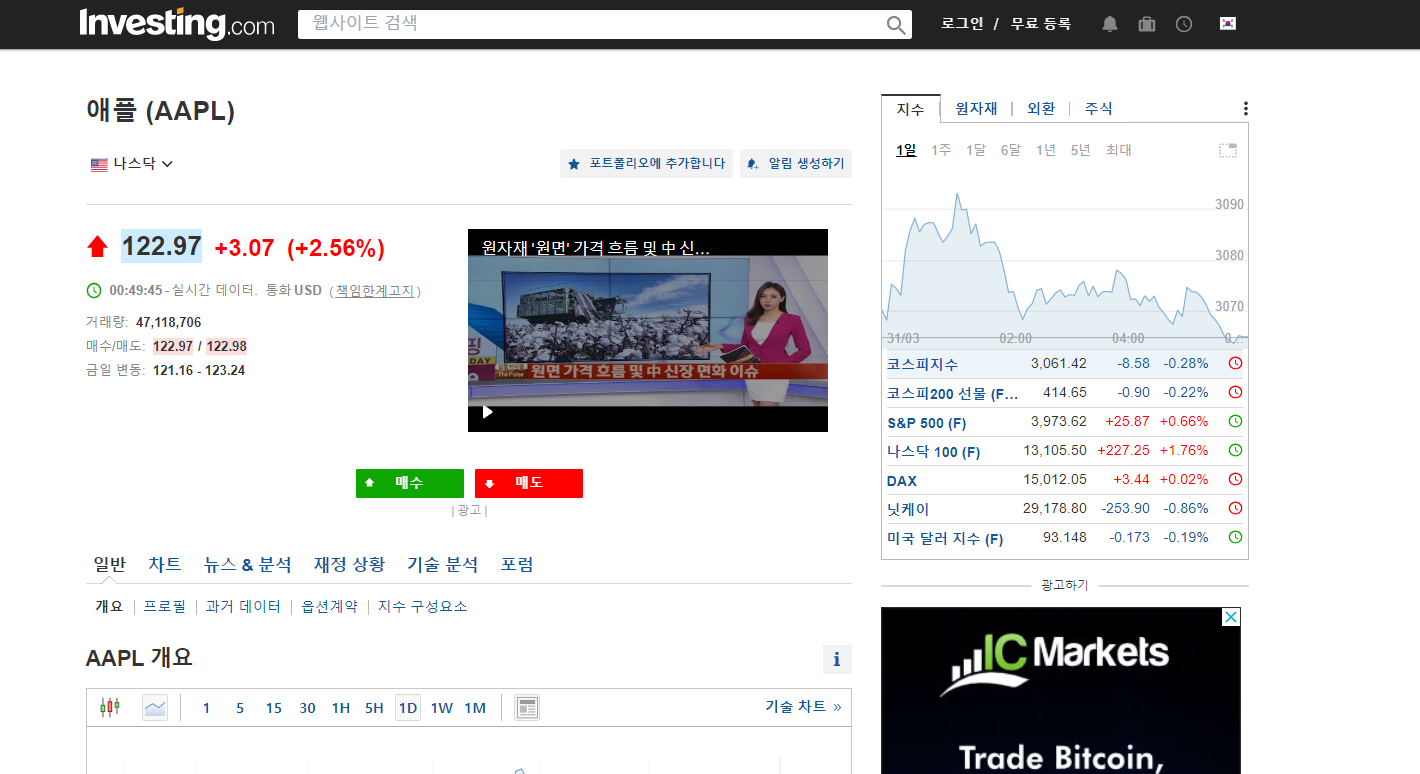
Task: Switch widget to 원자재 tab
Action: (x=976, y=109)
